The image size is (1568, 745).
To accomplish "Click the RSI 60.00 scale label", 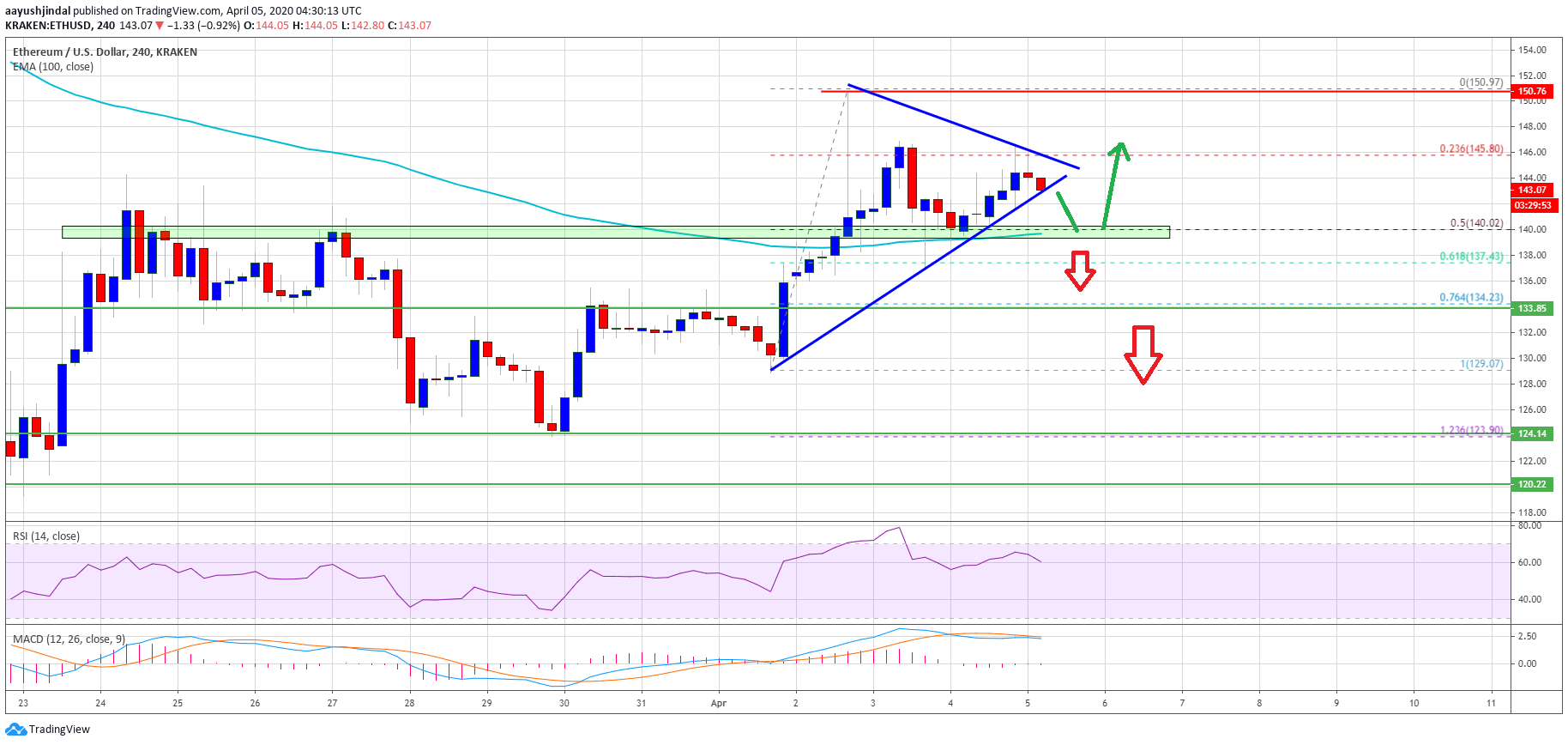I will click(x=1529, y=563).
